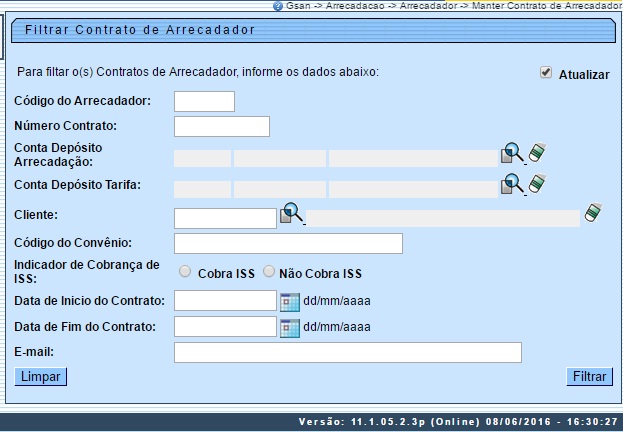
Task: Click the Cliente code input field
Action: [x=225, y=218]
